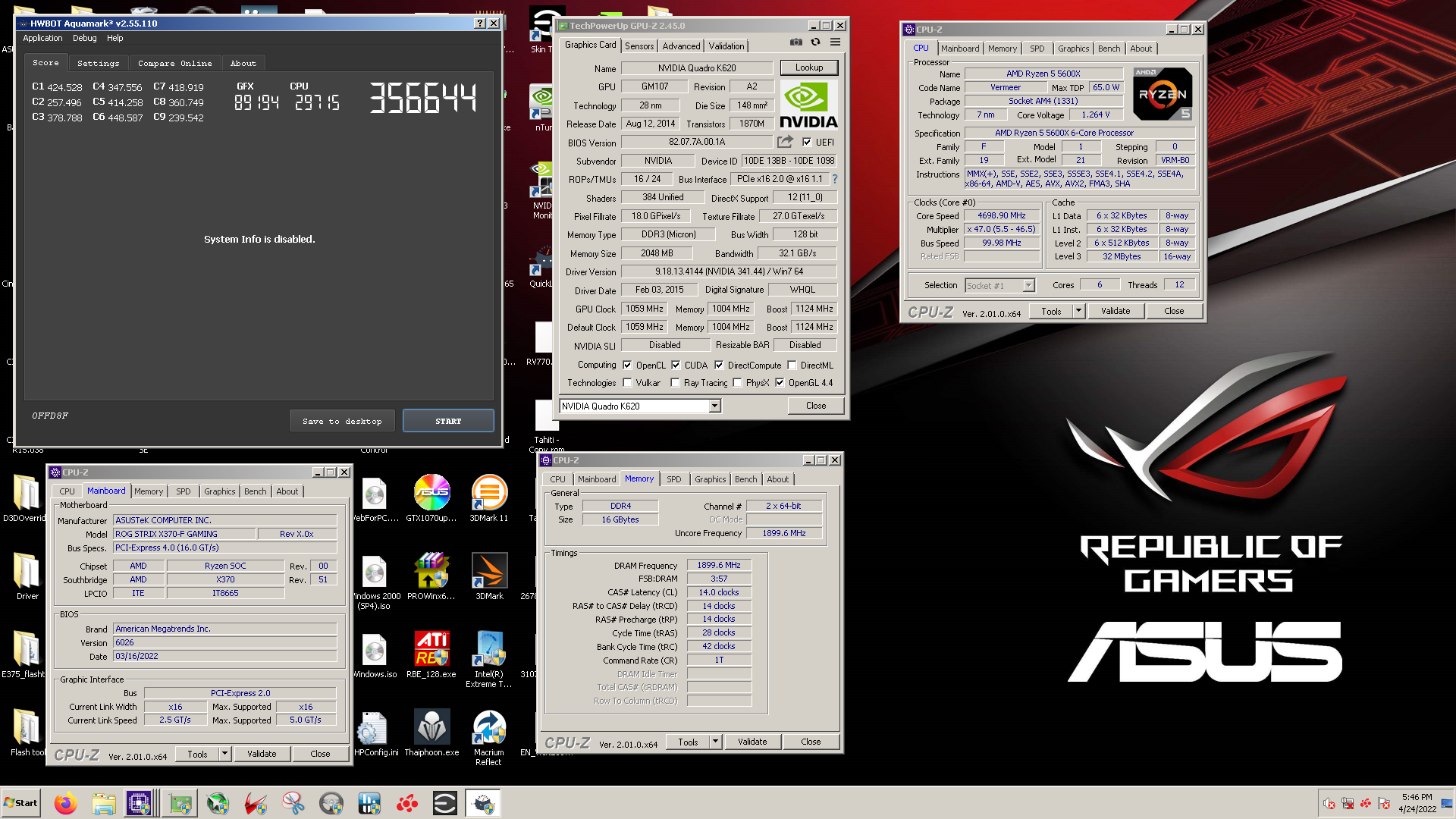Click the Close button in GPU-Z
This screenshot has width=1456, height=819.
coord(816,406)
